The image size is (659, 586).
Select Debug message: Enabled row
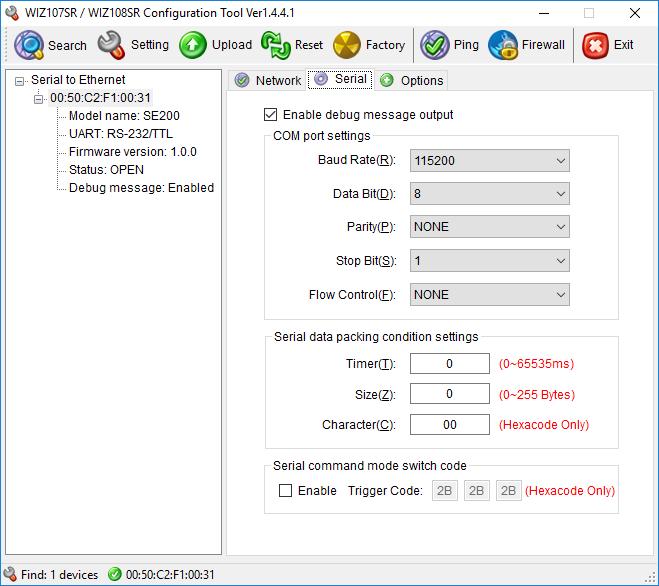(141, 187)
